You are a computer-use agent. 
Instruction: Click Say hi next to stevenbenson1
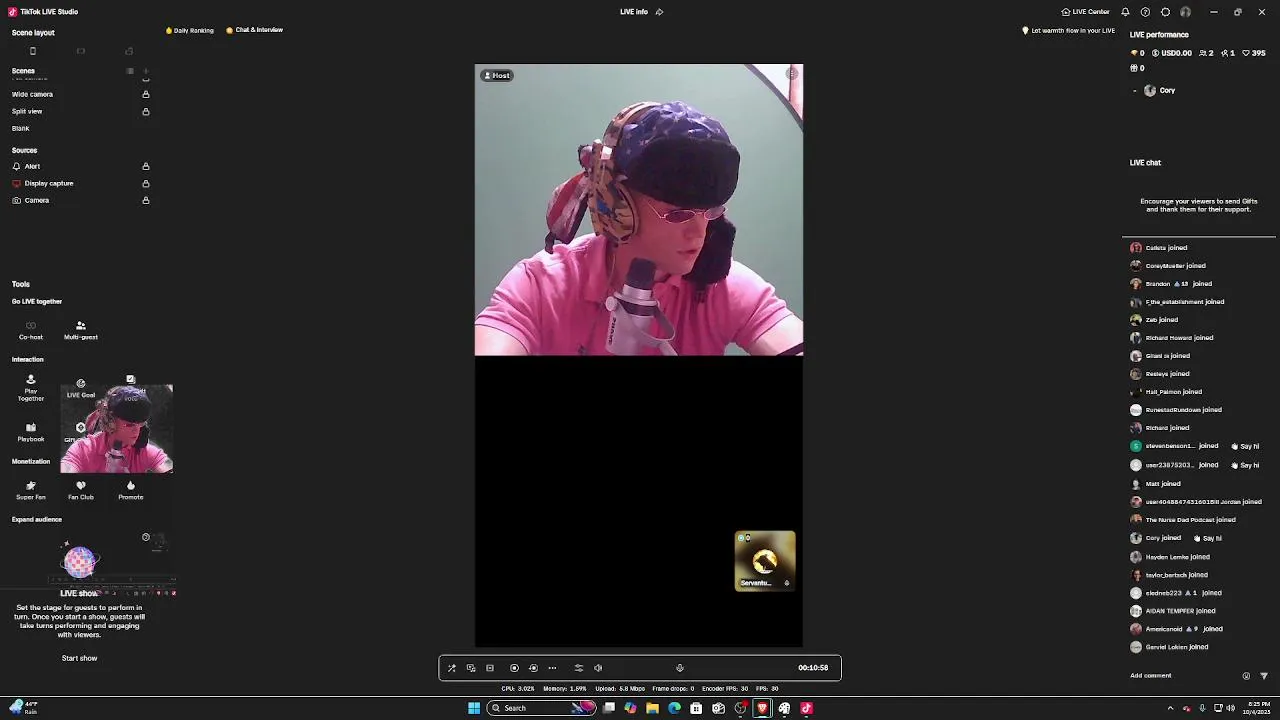(1245, 446)
